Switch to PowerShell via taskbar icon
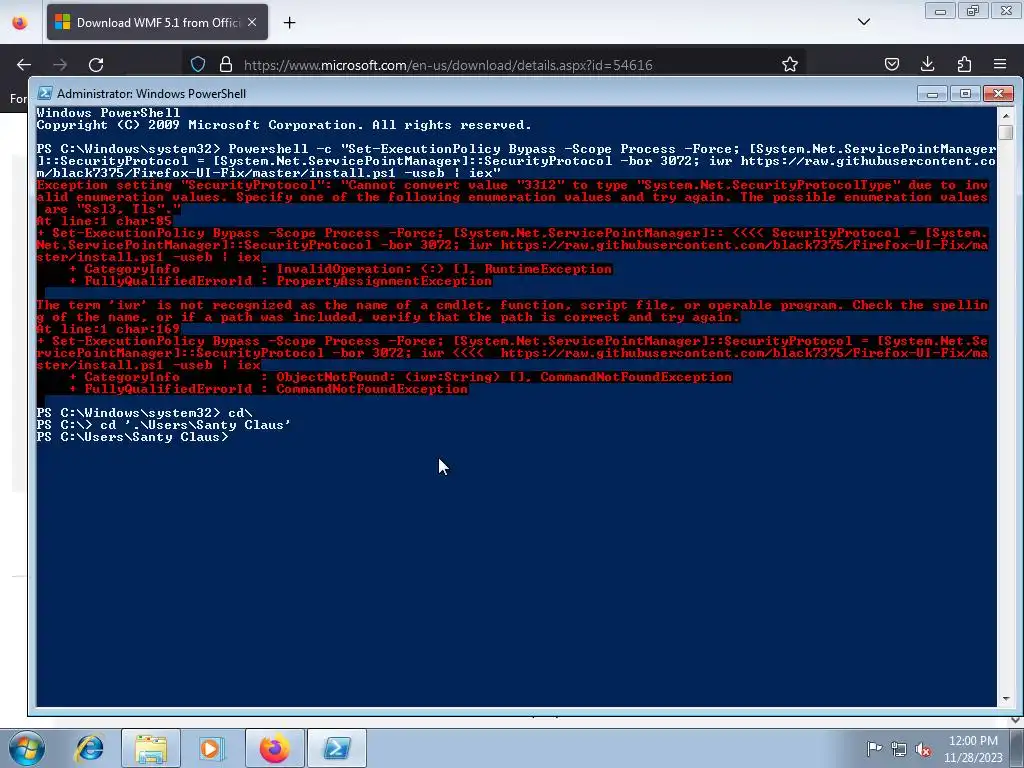The width and height of the screenshot is (1024, 768). click(336, 748)
